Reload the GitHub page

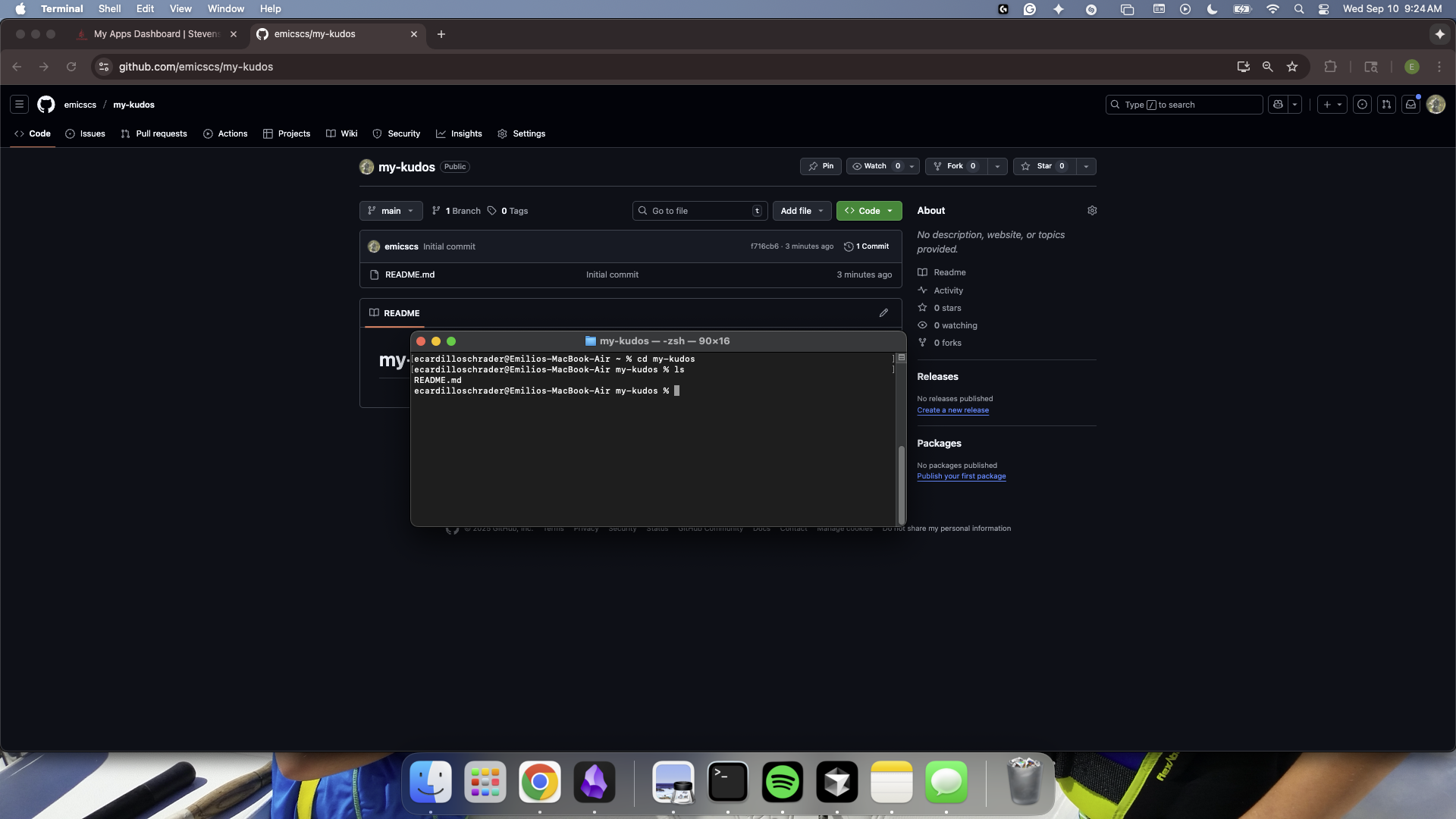pos(71,67)
